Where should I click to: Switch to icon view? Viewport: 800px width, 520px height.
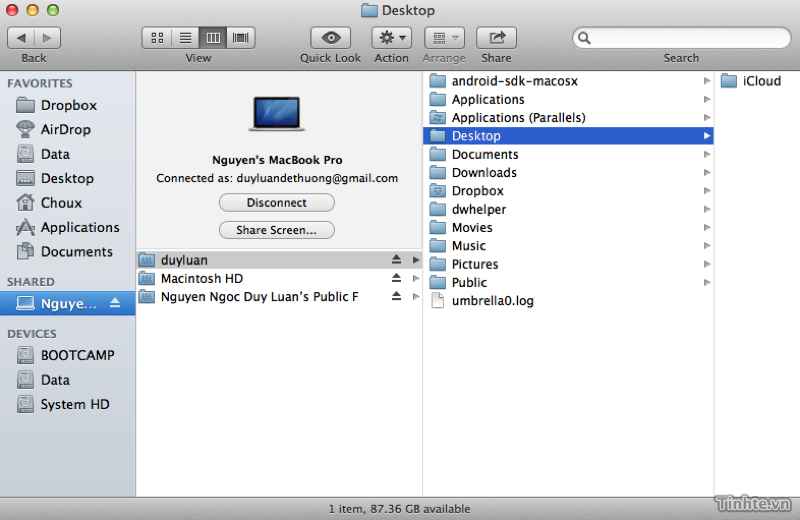point(157,38)
